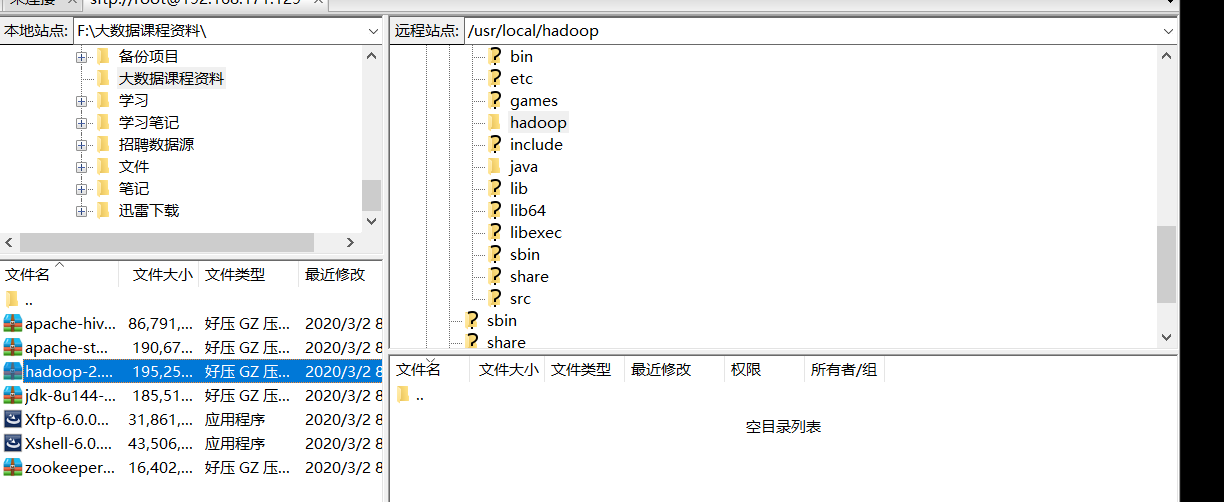Screen dimensions: 1224x502
Task: Expand the 学习 folder node
Action: (x=82, y=101)
